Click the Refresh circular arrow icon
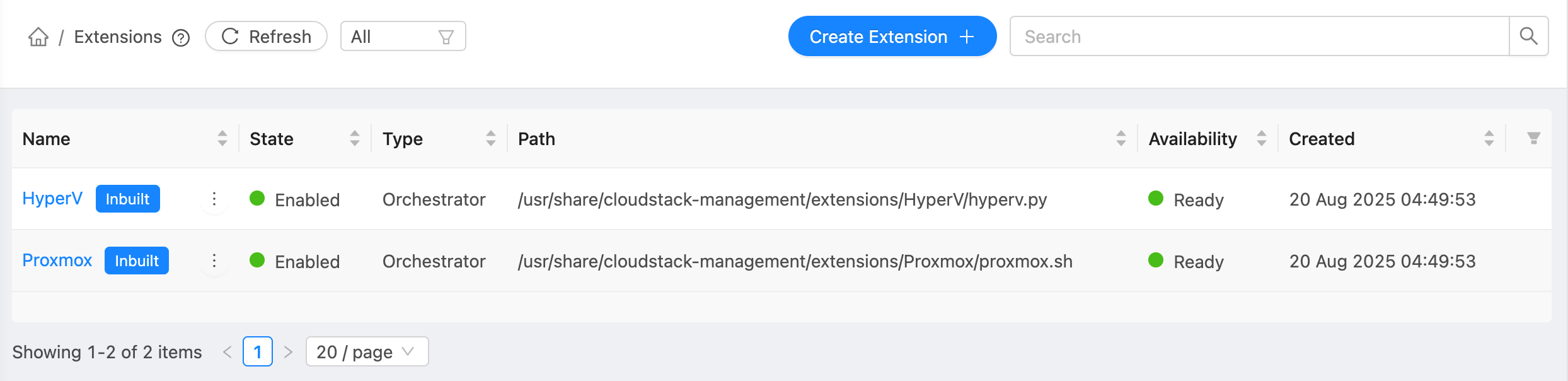1568x381 pixels. tap(231, 36)
